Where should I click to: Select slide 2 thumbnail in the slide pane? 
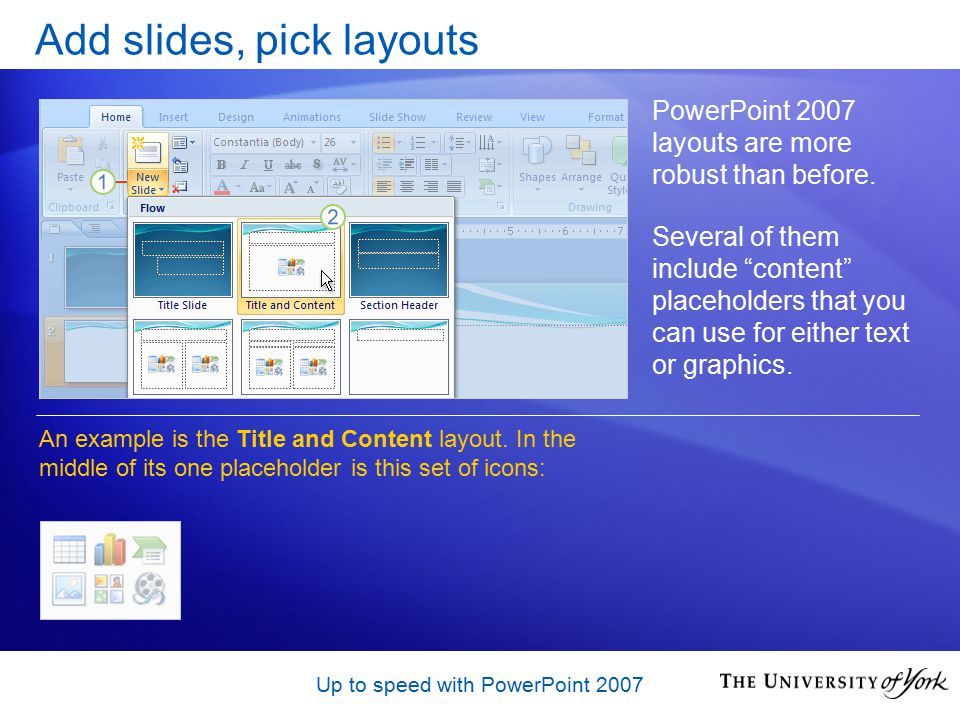[x=95, y=352]
